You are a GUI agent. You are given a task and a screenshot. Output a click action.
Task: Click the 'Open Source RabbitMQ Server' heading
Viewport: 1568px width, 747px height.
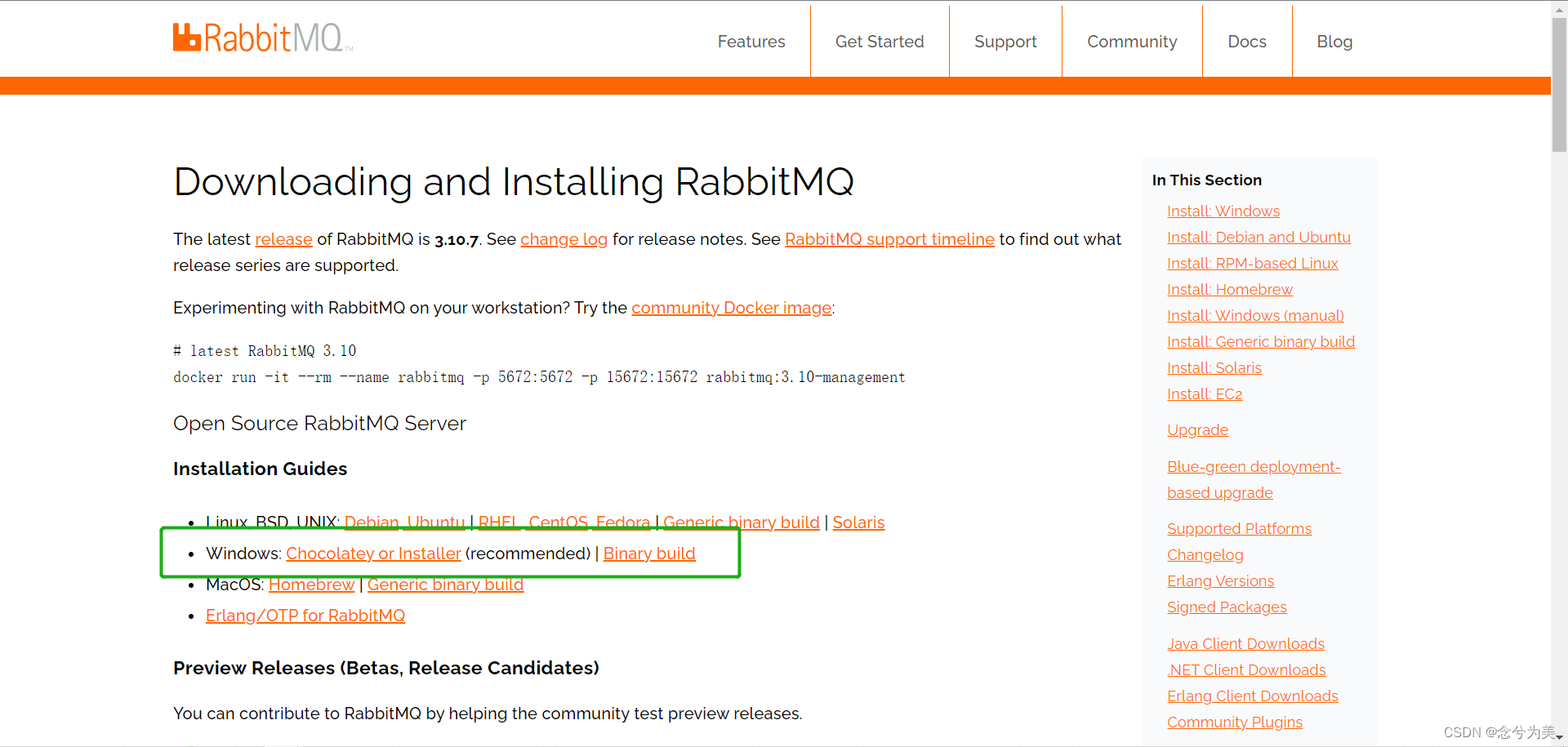click(319, 424)
